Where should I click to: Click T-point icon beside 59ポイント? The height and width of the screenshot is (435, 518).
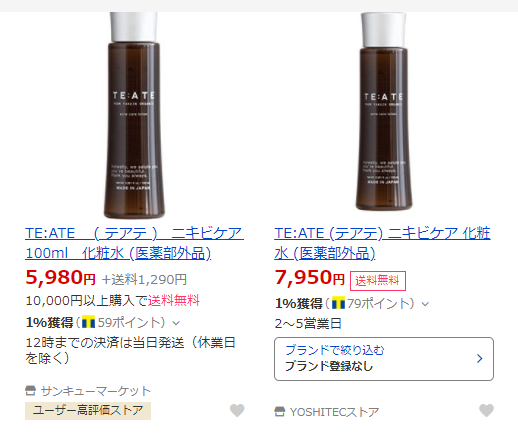point(89,322)
